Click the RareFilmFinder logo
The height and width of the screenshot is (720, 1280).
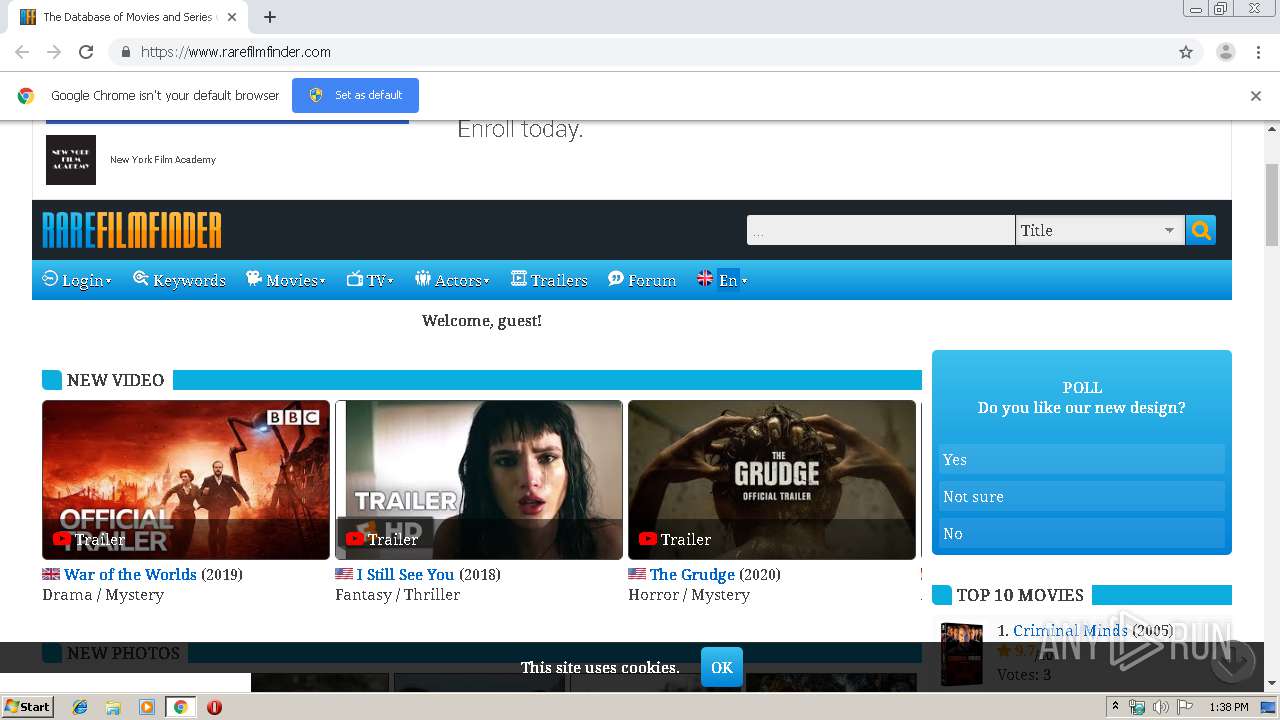(132, 230)
